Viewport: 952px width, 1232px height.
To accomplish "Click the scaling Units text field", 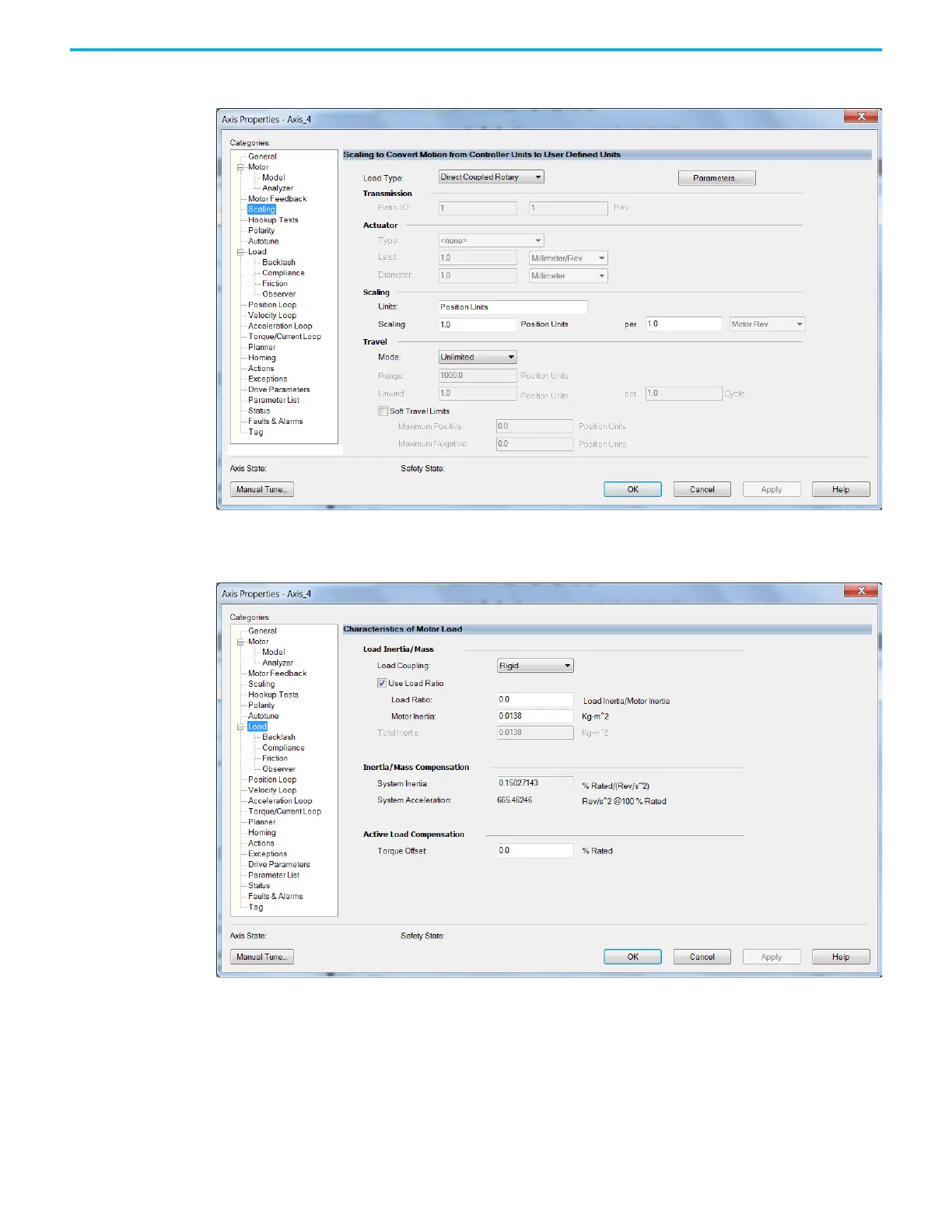I will coord(513,306).
